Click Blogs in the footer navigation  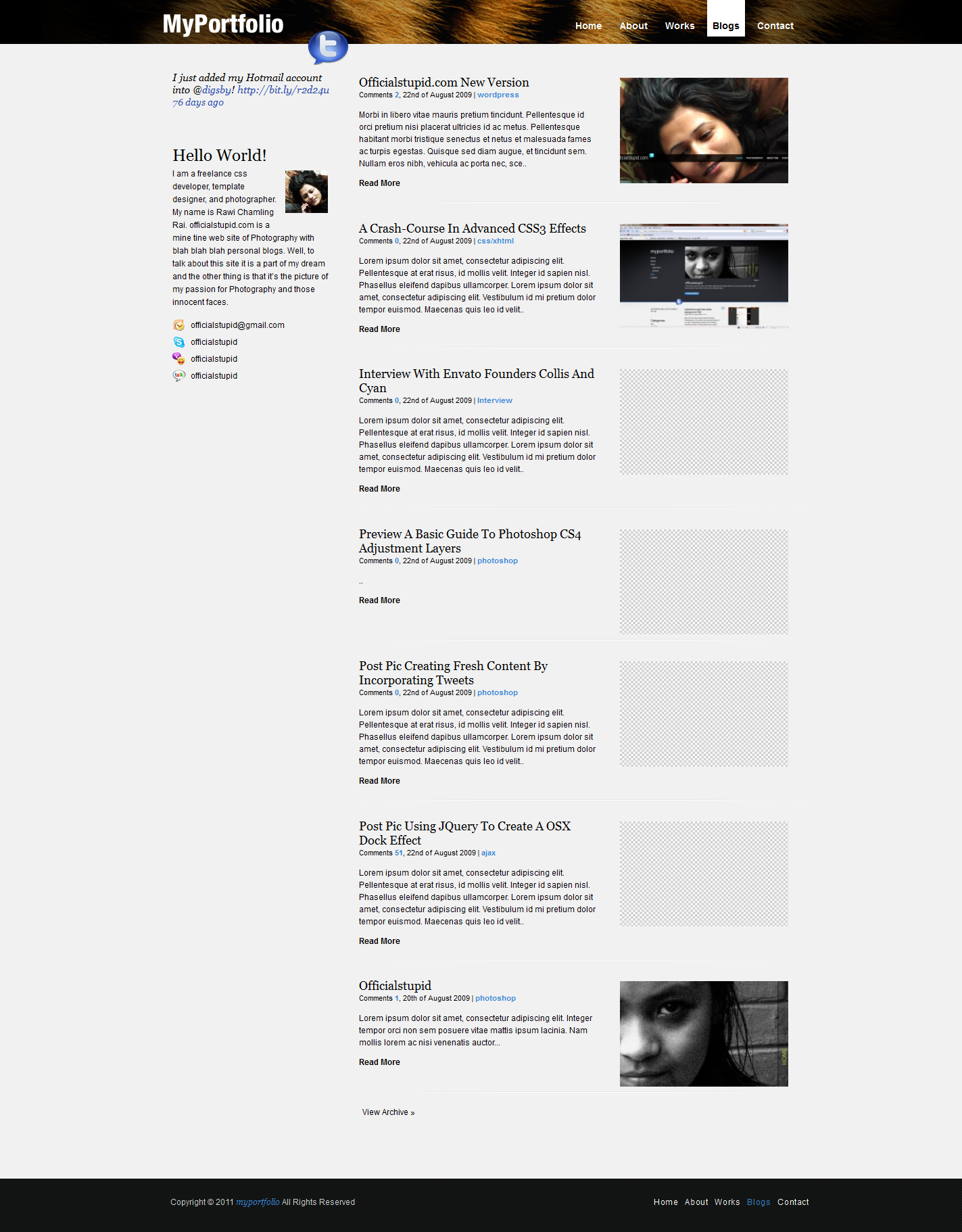pos(759,1202)
